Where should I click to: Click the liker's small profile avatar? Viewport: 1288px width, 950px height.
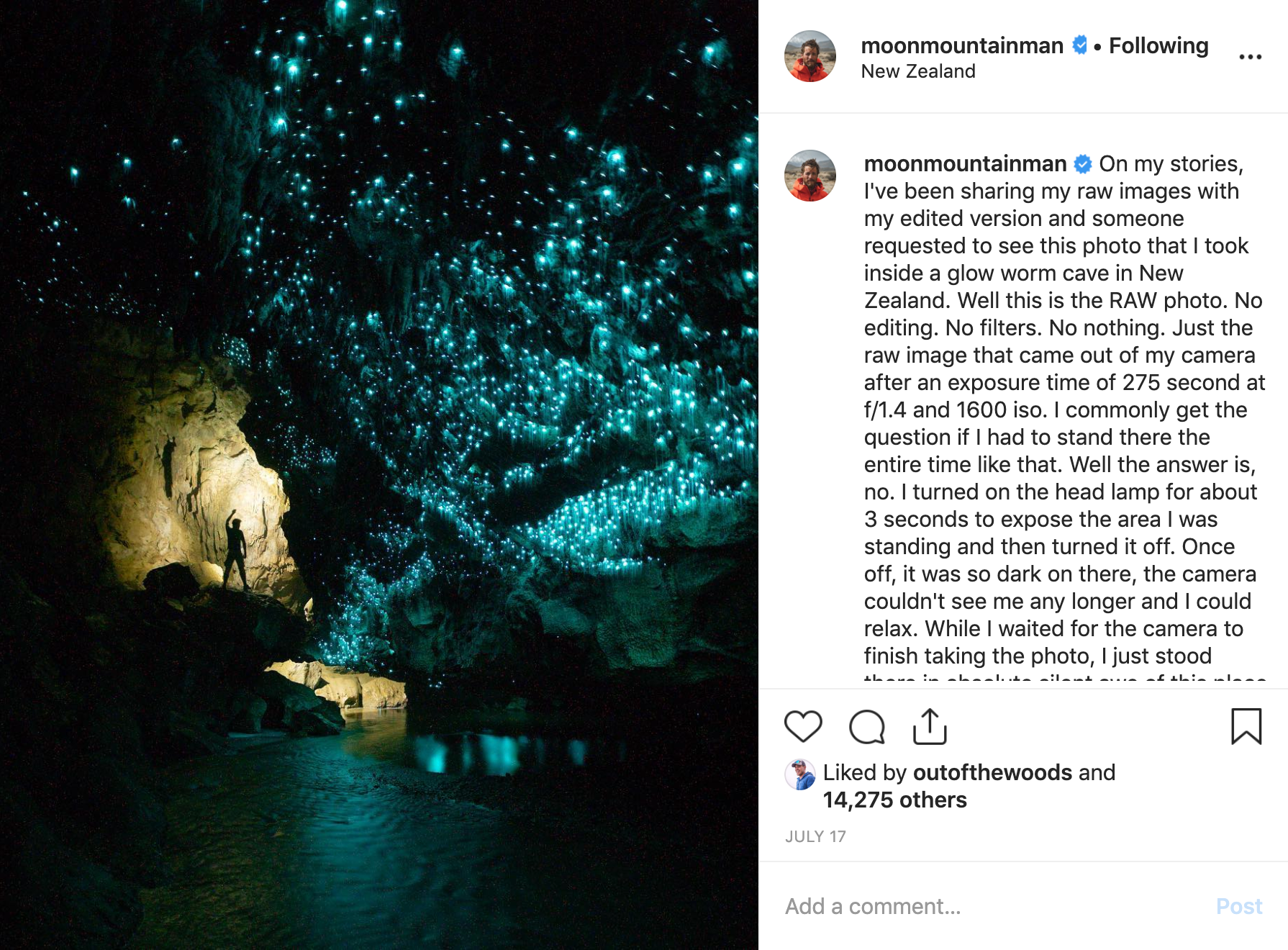(800, 774)
